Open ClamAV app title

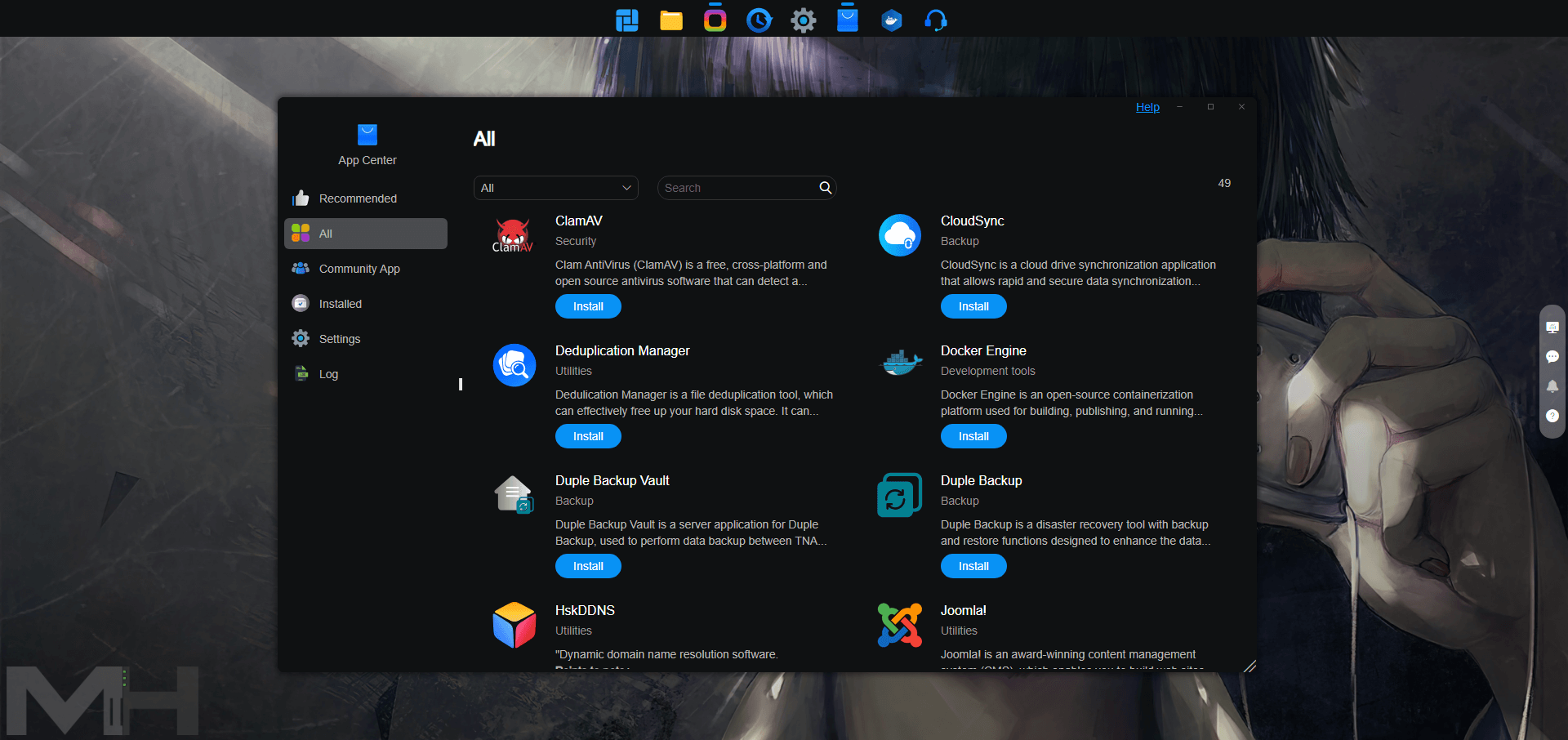pyautogui.click(x=579, y=221)
